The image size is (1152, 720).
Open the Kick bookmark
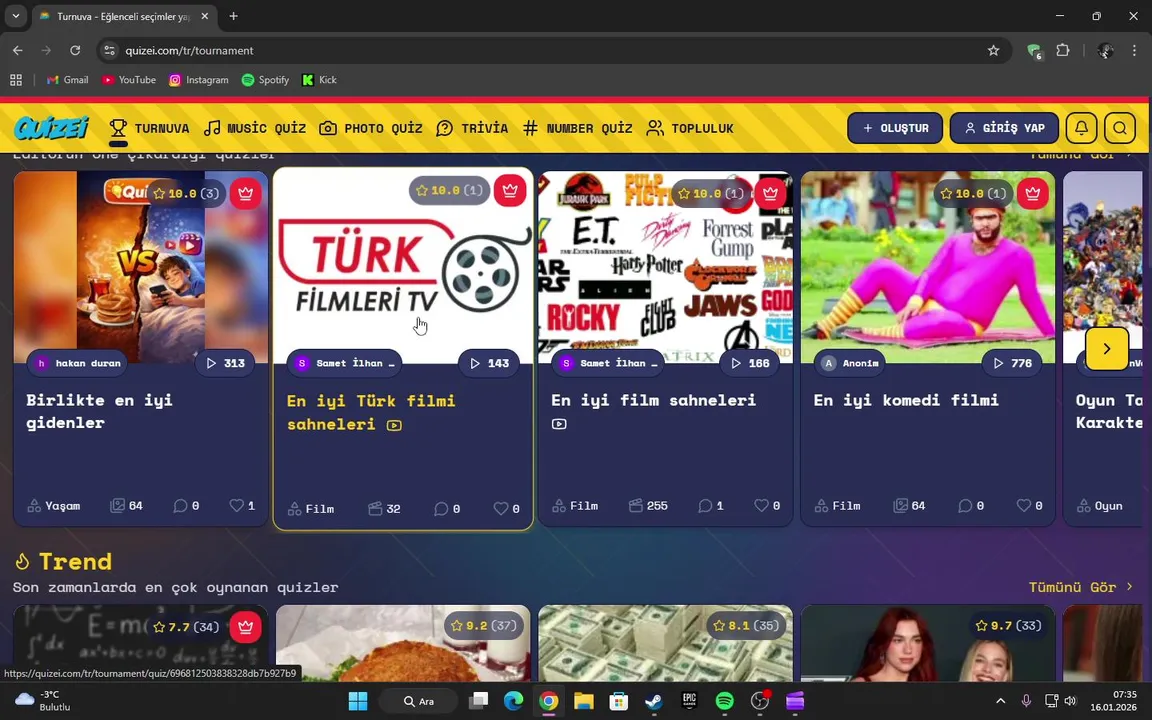pyautogui.click(x=320, y=80)
